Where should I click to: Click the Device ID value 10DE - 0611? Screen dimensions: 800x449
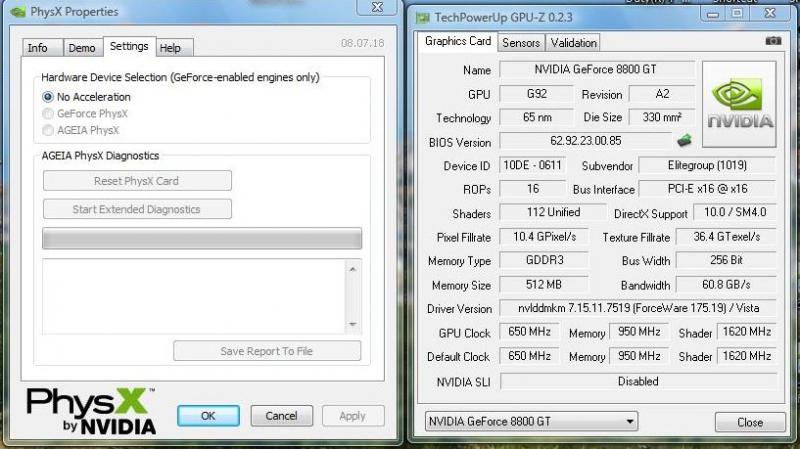(x=532, y=165)
